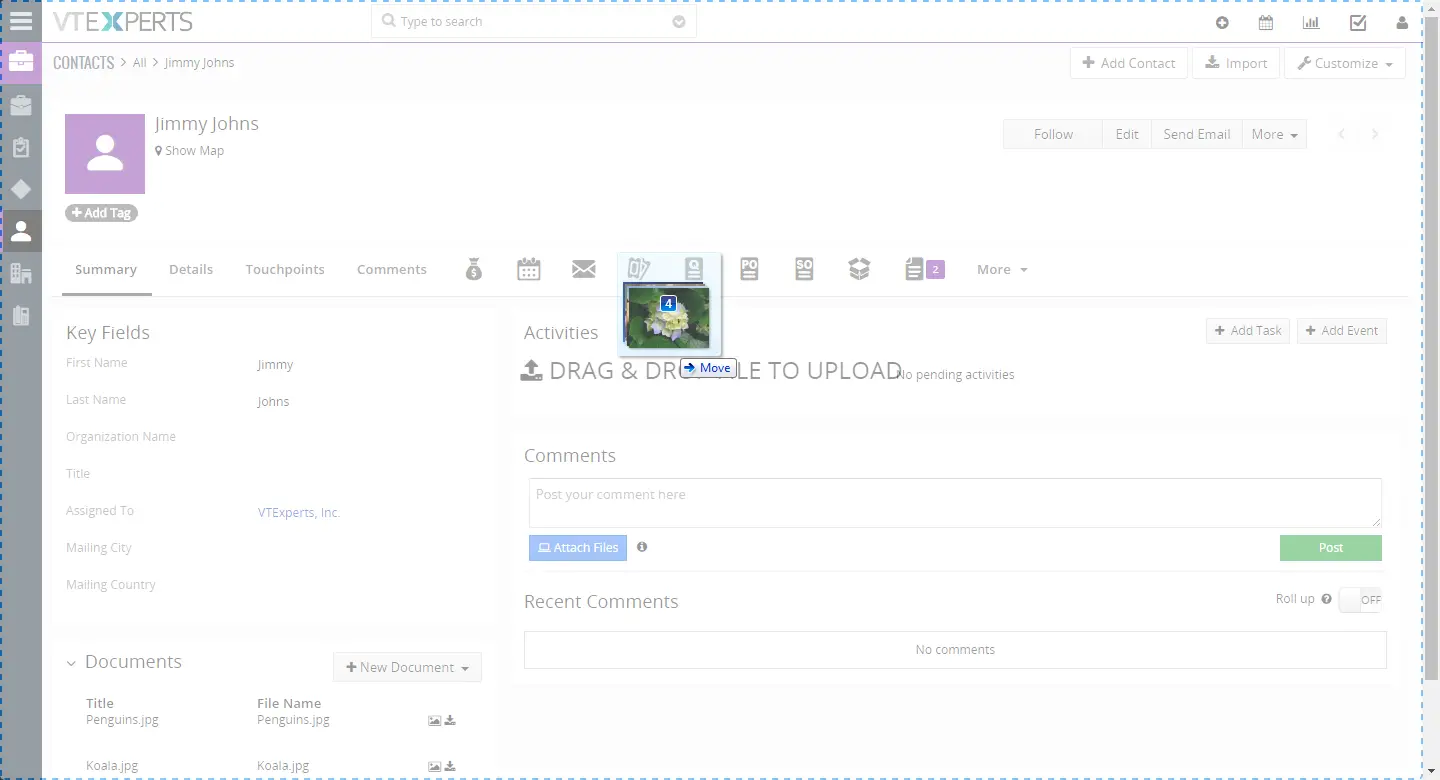1440x780 pixels.
Task: Click the Attach Files button
Action: [x=578, y=548]
